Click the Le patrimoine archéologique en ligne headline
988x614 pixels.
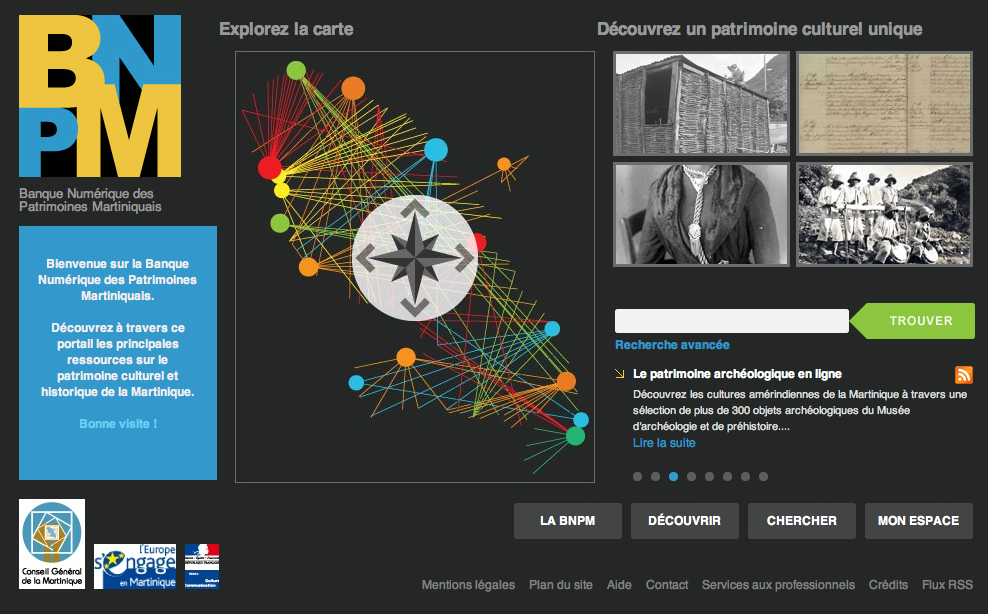click(737, 374)
